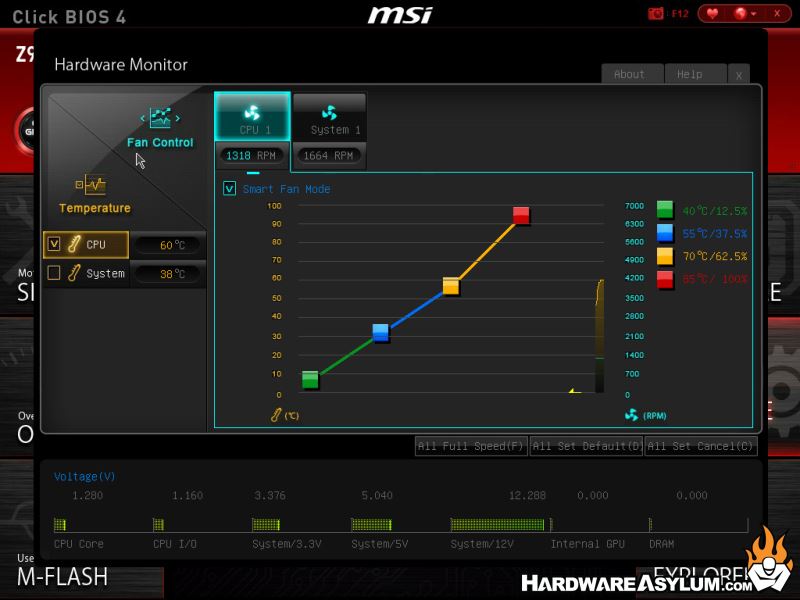The height and width of the screenshot is (600, 800).
Task: Click the DRAM voltage label
Action: pos(662,544)
